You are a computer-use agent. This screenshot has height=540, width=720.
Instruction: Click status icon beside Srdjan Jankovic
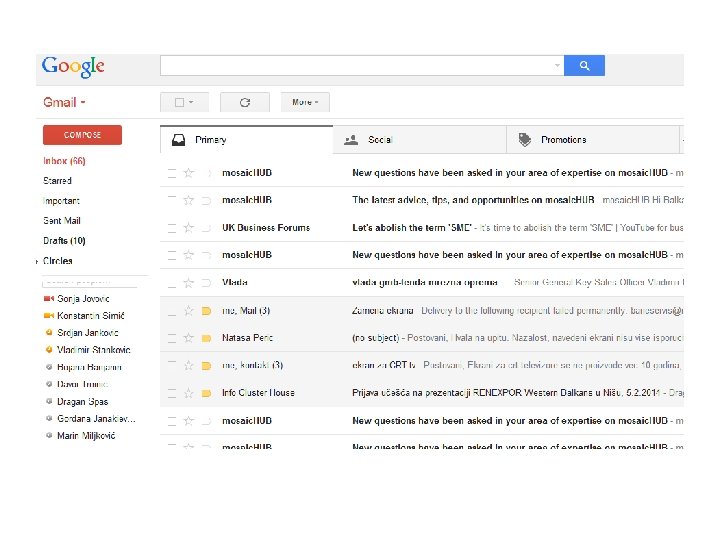[x=49, y=332]
